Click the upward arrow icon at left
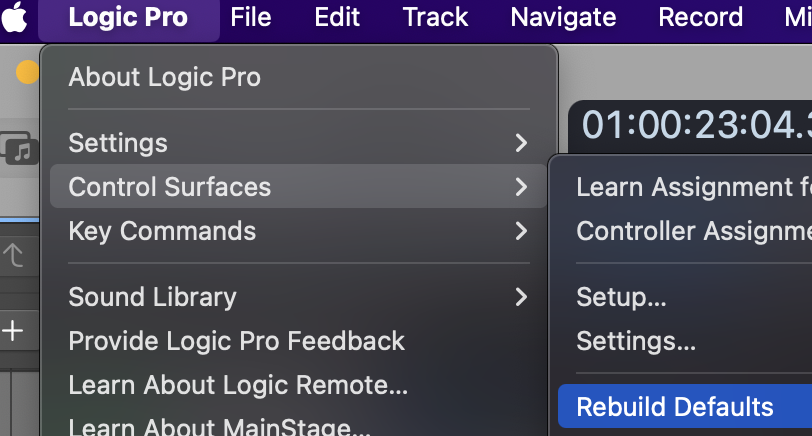This screenshot has height=436, width=812. [13, 255]
